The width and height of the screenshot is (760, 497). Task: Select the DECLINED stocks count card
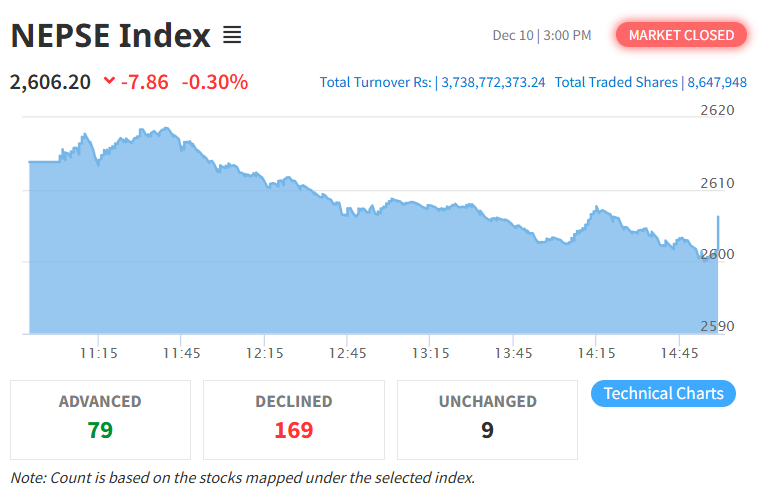[x=293, y=418]
